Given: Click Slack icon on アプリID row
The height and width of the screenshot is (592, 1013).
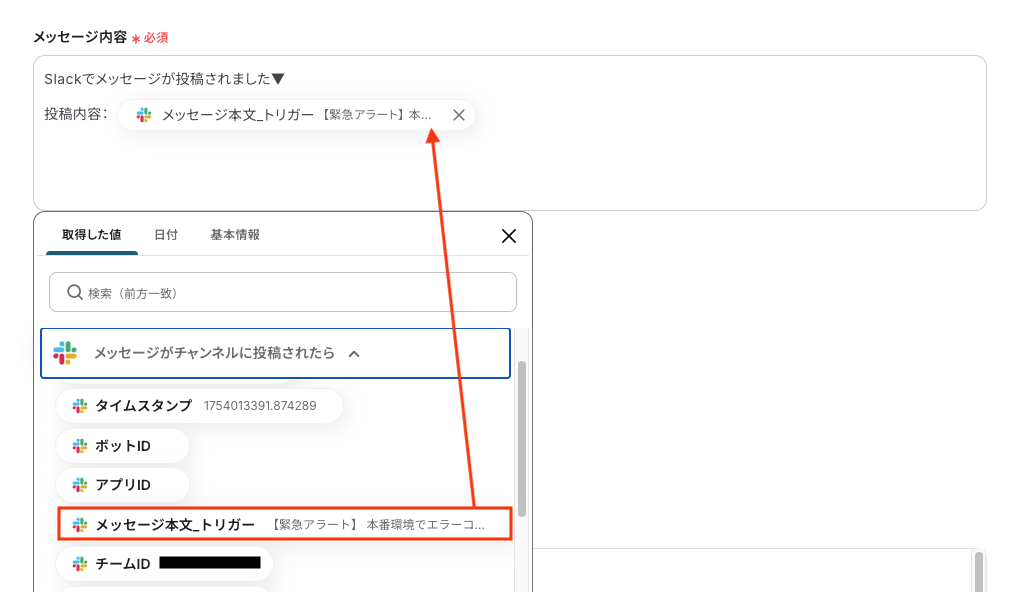Looking at the screenshot, I should click(x=79, y=485).
